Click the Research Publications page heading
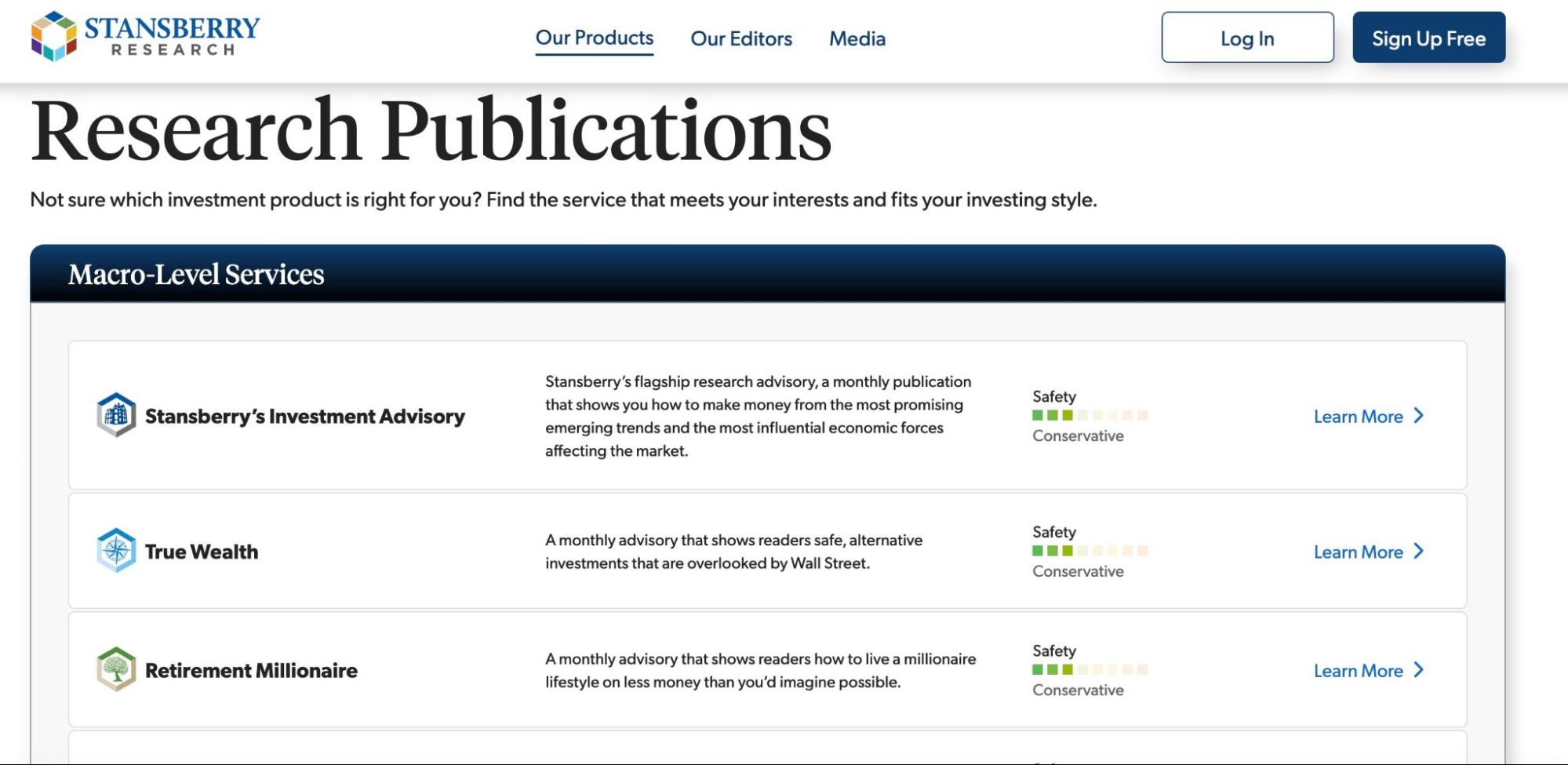Viewport: 1568px width, 765px height. (431, 130)
